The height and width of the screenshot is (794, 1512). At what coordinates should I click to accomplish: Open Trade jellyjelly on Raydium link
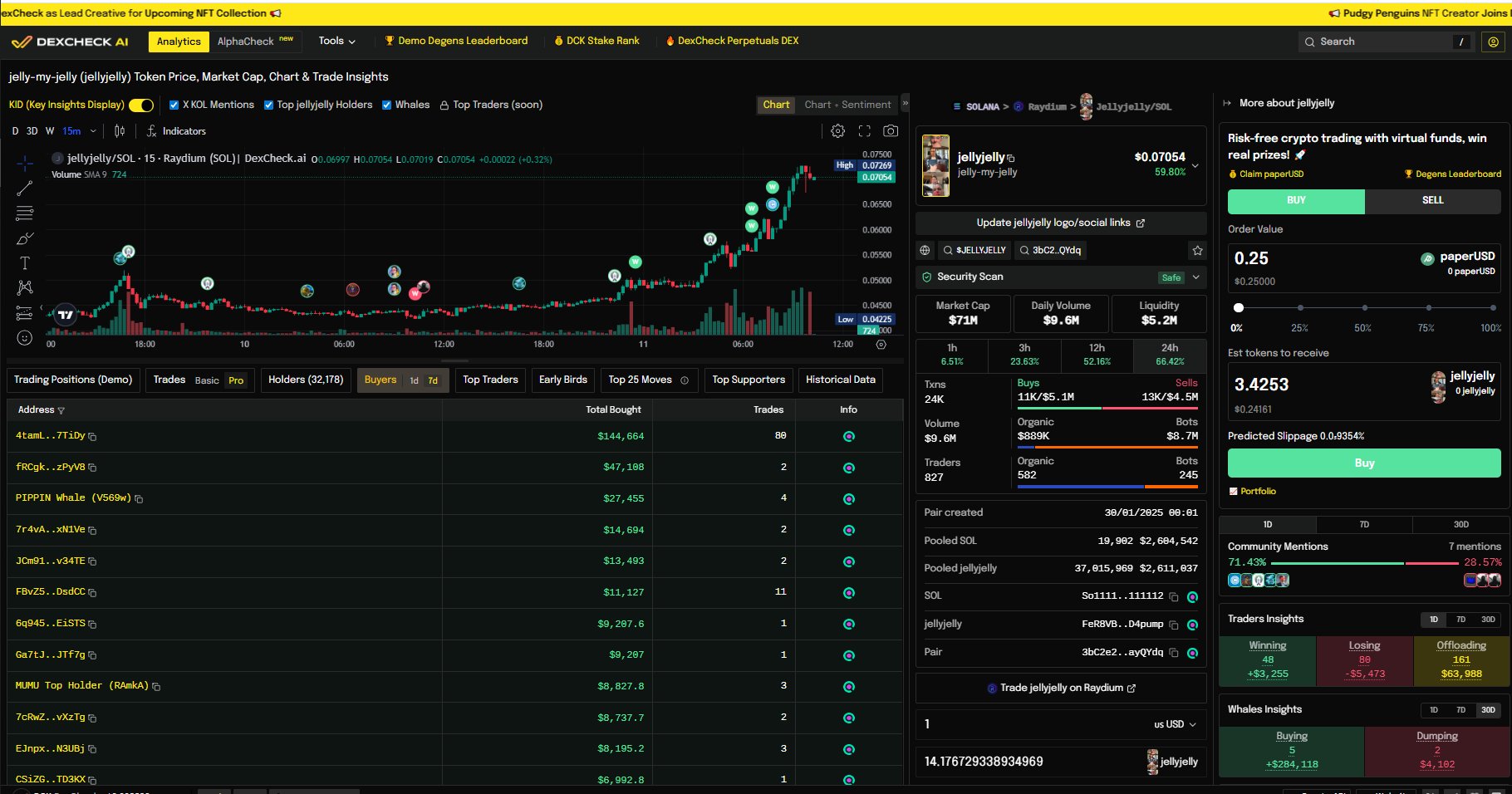tap(1061, 688)
